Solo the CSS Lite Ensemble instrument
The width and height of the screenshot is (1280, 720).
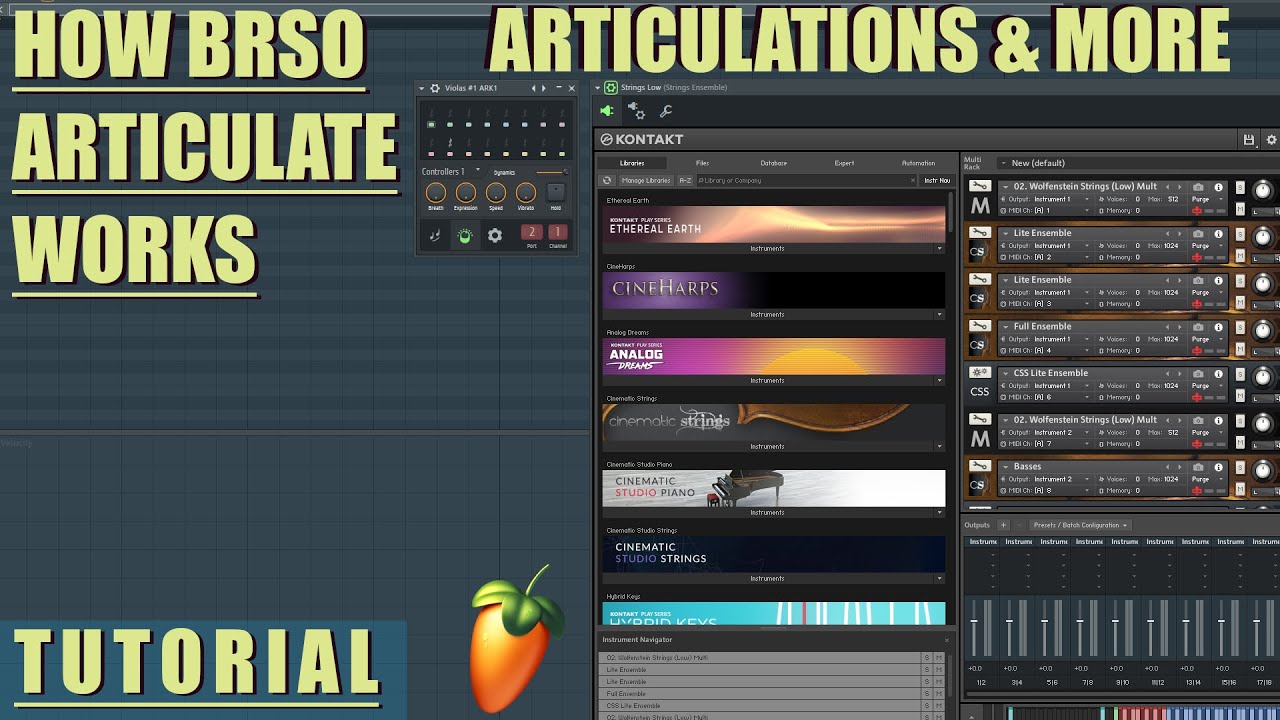tap(1240, 375)
